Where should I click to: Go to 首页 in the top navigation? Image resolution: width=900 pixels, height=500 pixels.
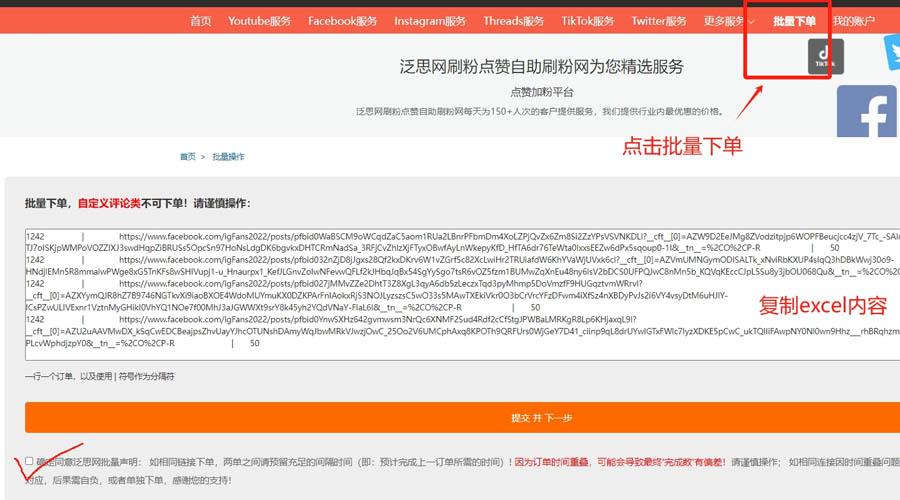(x=201, y=21)
